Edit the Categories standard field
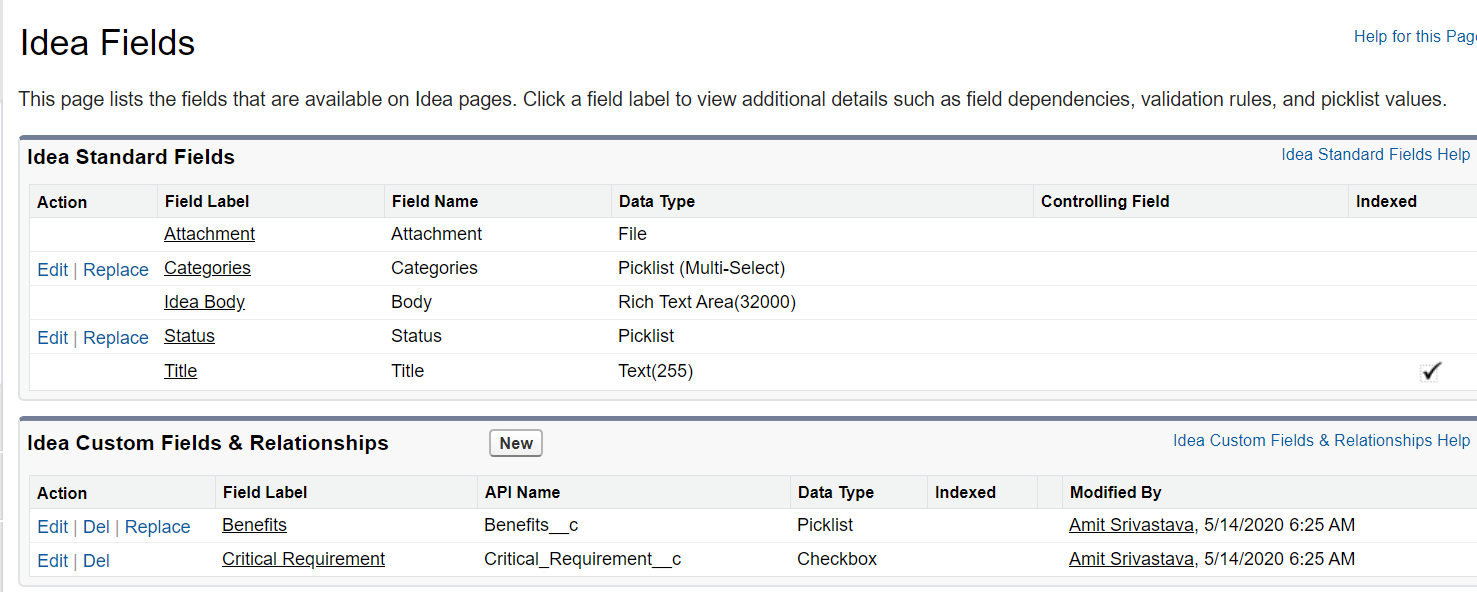Viewport: 1477px width, 592px height. [x=52, y=270]
